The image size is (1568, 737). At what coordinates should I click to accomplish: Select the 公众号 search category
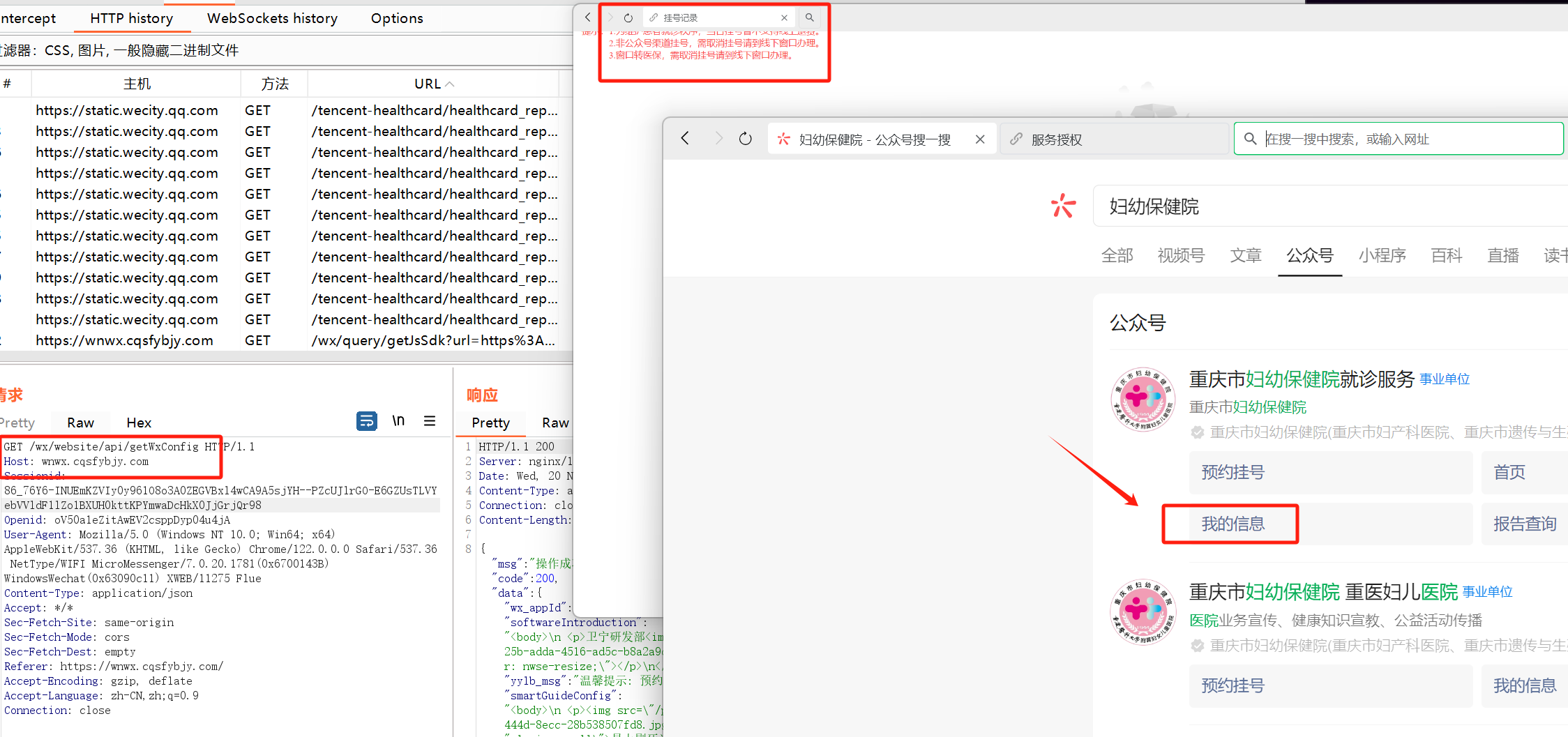tap(1310, 256)
